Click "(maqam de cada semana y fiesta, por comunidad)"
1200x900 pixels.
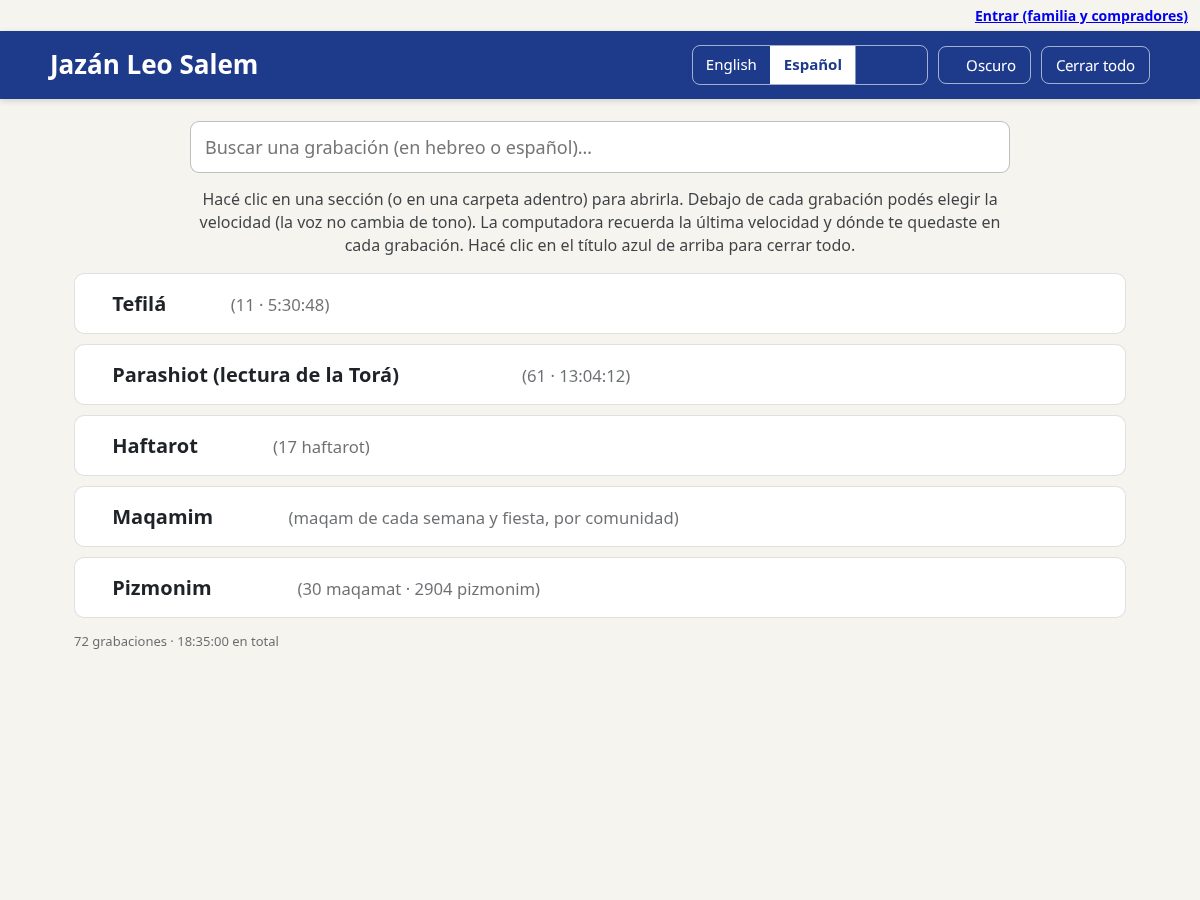click(x=483, y=518)
